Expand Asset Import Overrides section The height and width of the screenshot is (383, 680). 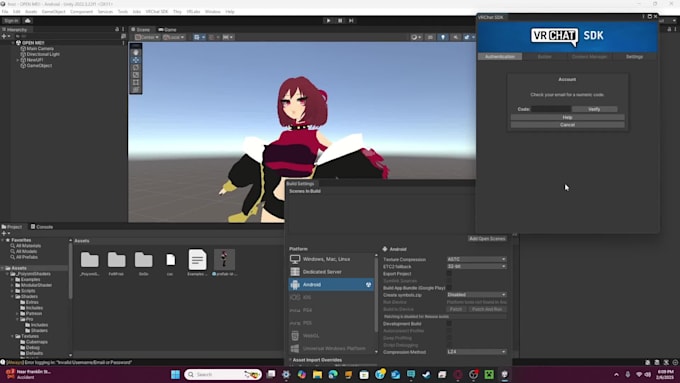click(291, 360)
